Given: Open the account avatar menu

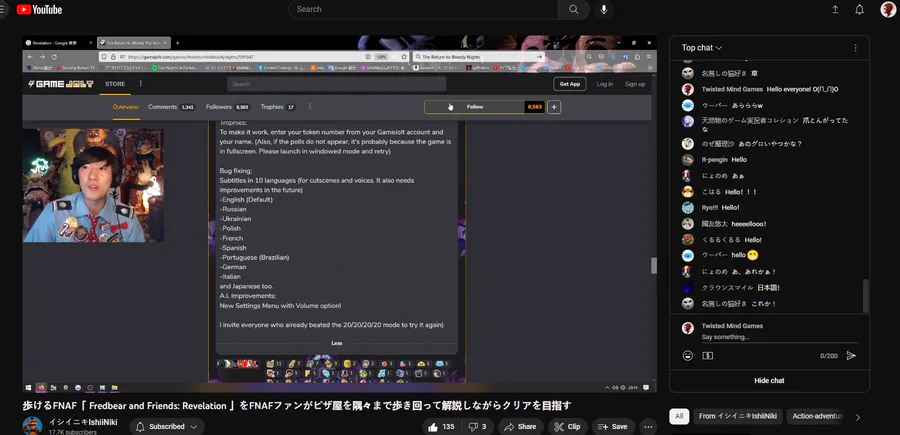Looking at the screenshot, I should click(888, 9).
